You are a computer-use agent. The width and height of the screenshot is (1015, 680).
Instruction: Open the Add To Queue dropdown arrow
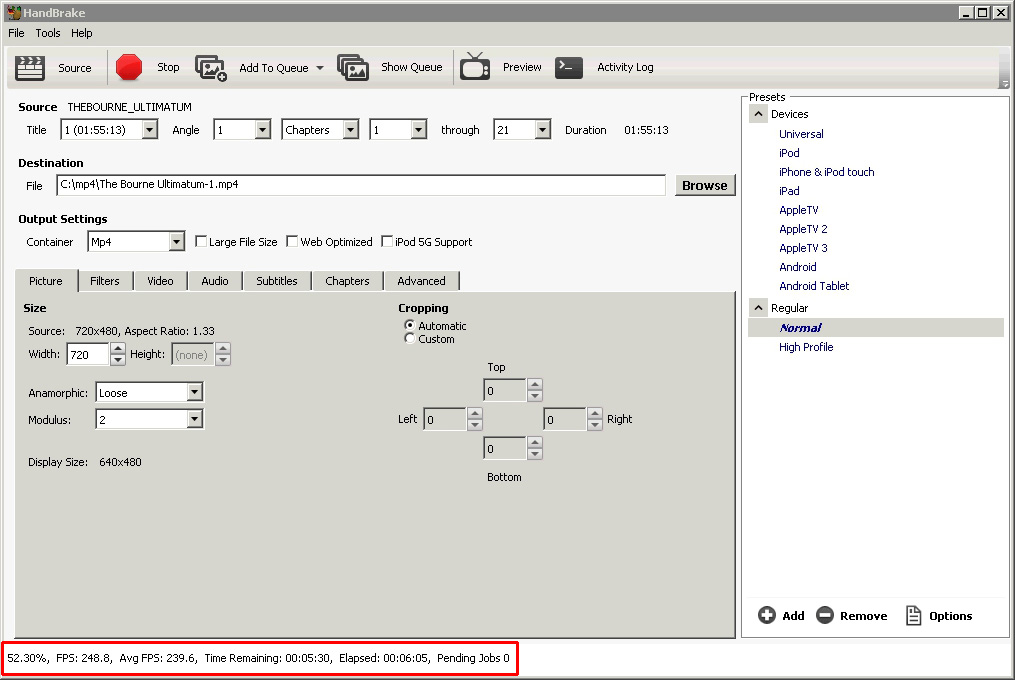(x=320, y=68)
